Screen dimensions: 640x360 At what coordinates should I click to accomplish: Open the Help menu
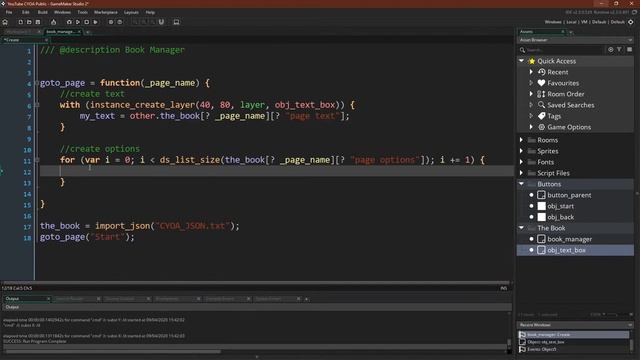coord(150,12)
